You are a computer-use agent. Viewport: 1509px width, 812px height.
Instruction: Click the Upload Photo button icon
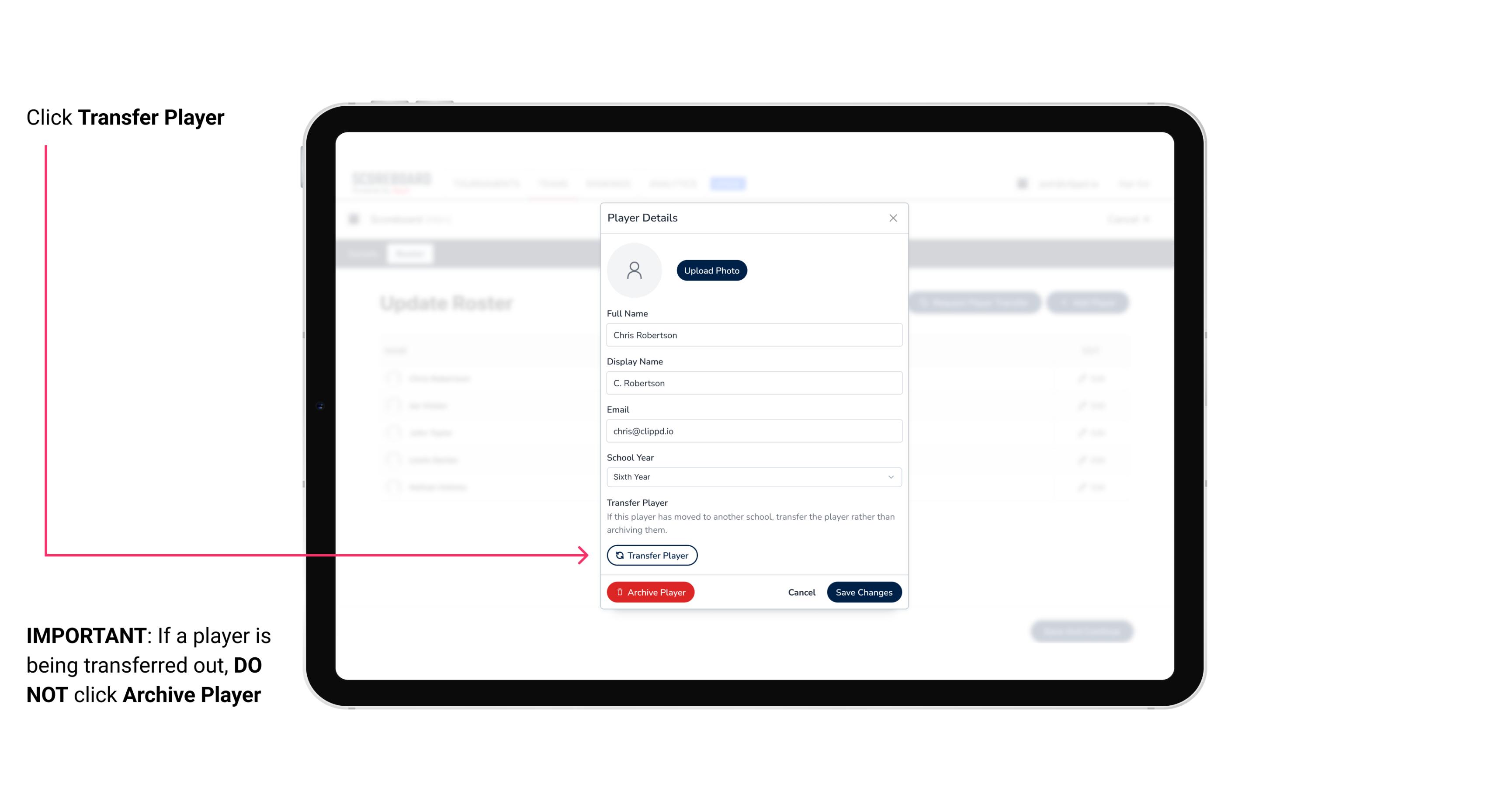click(x=712, y=270)
